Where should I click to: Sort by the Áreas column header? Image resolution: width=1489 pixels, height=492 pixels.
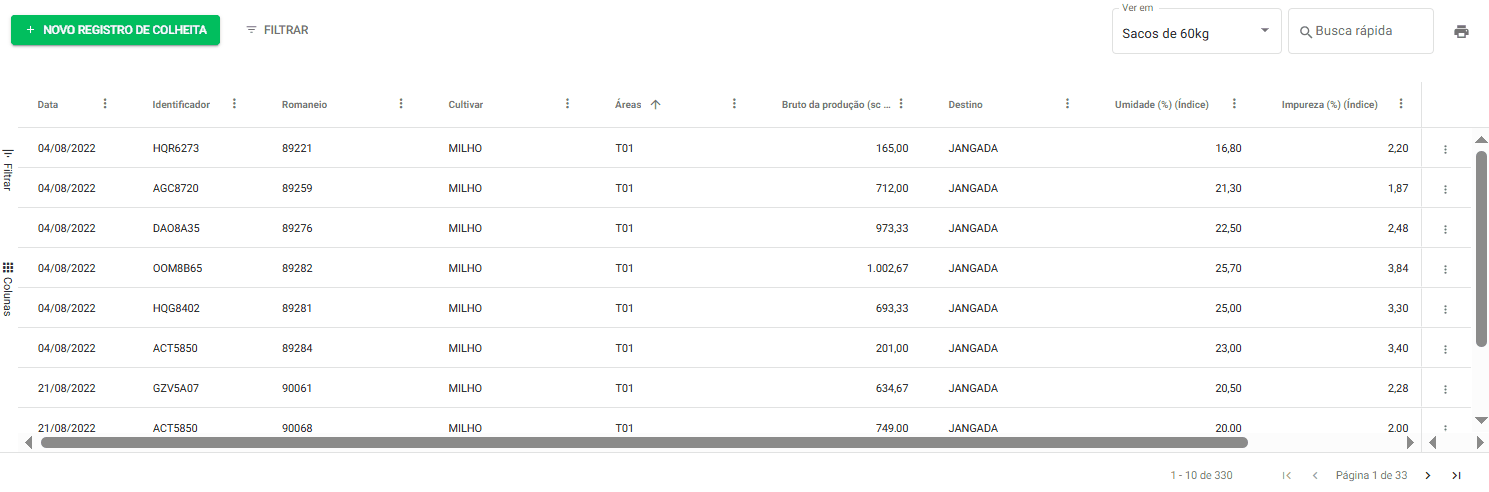pos(628,104)
